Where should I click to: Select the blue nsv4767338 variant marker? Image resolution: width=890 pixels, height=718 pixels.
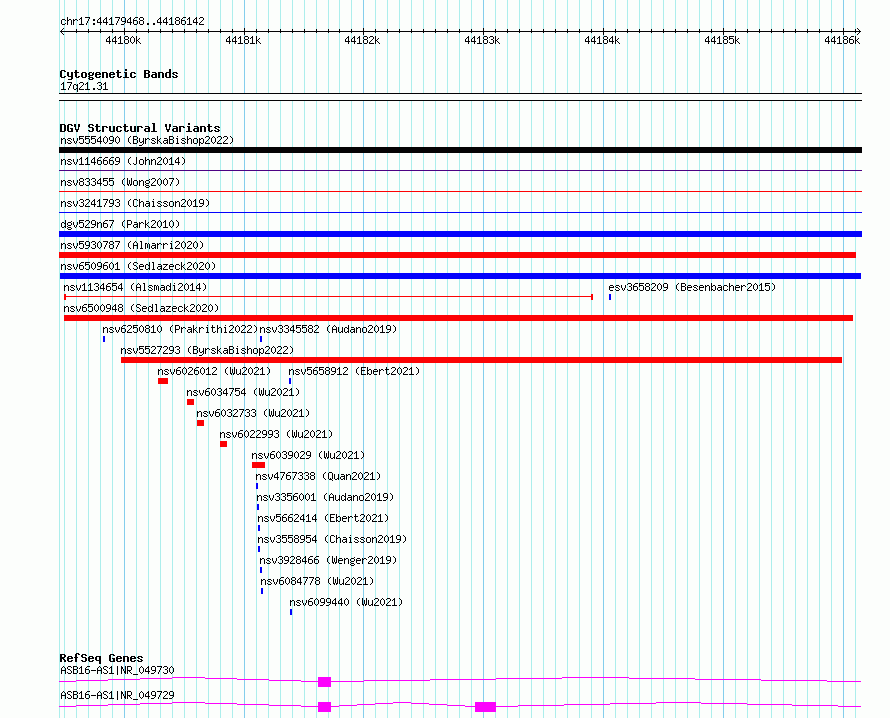[x=257, y=486]
